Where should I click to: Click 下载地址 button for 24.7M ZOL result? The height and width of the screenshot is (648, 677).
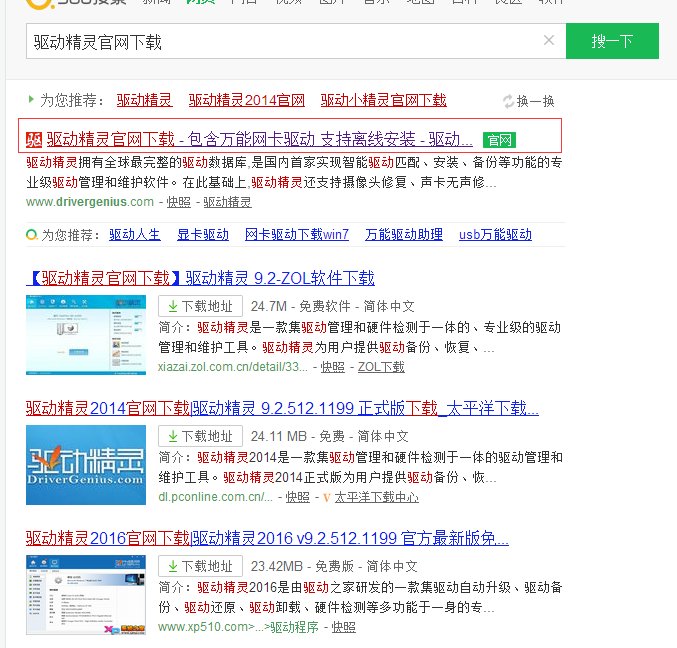[x=200, y=306]
